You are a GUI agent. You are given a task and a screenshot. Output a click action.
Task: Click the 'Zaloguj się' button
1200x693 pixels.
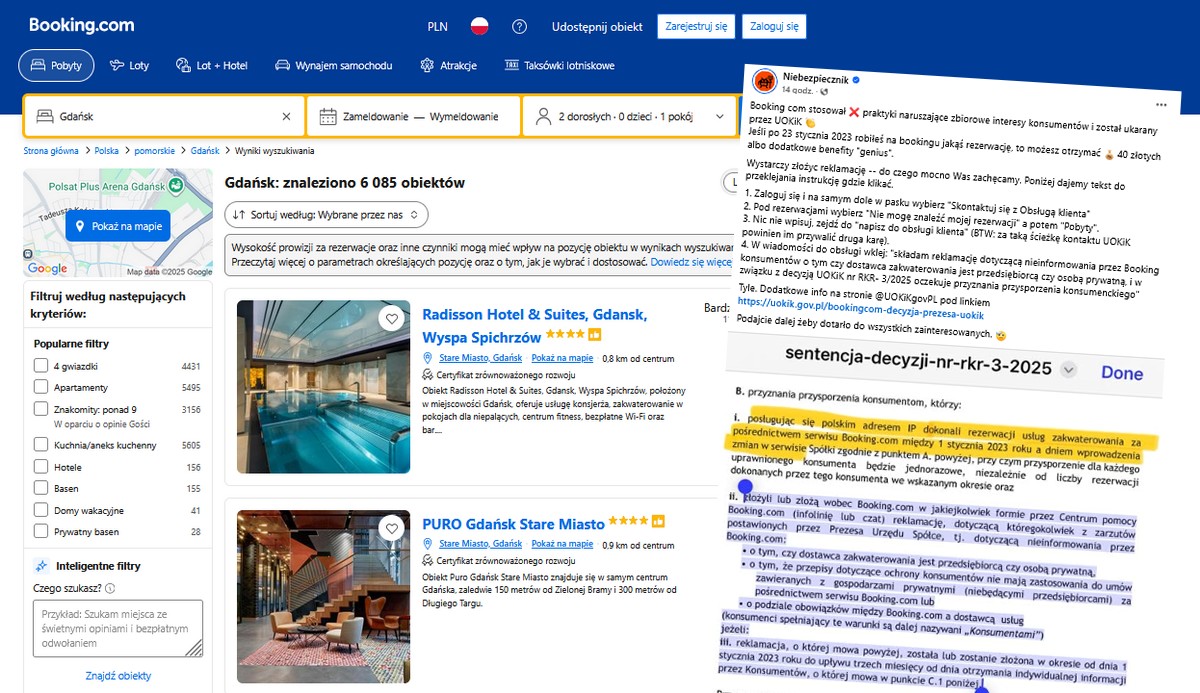coord(773,26)
